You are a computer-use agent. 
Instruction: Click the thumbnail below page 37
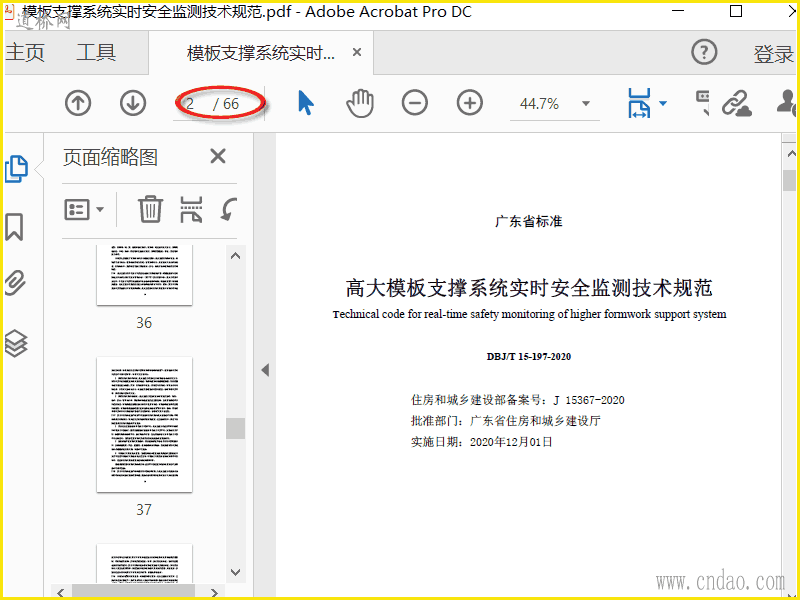144,564
